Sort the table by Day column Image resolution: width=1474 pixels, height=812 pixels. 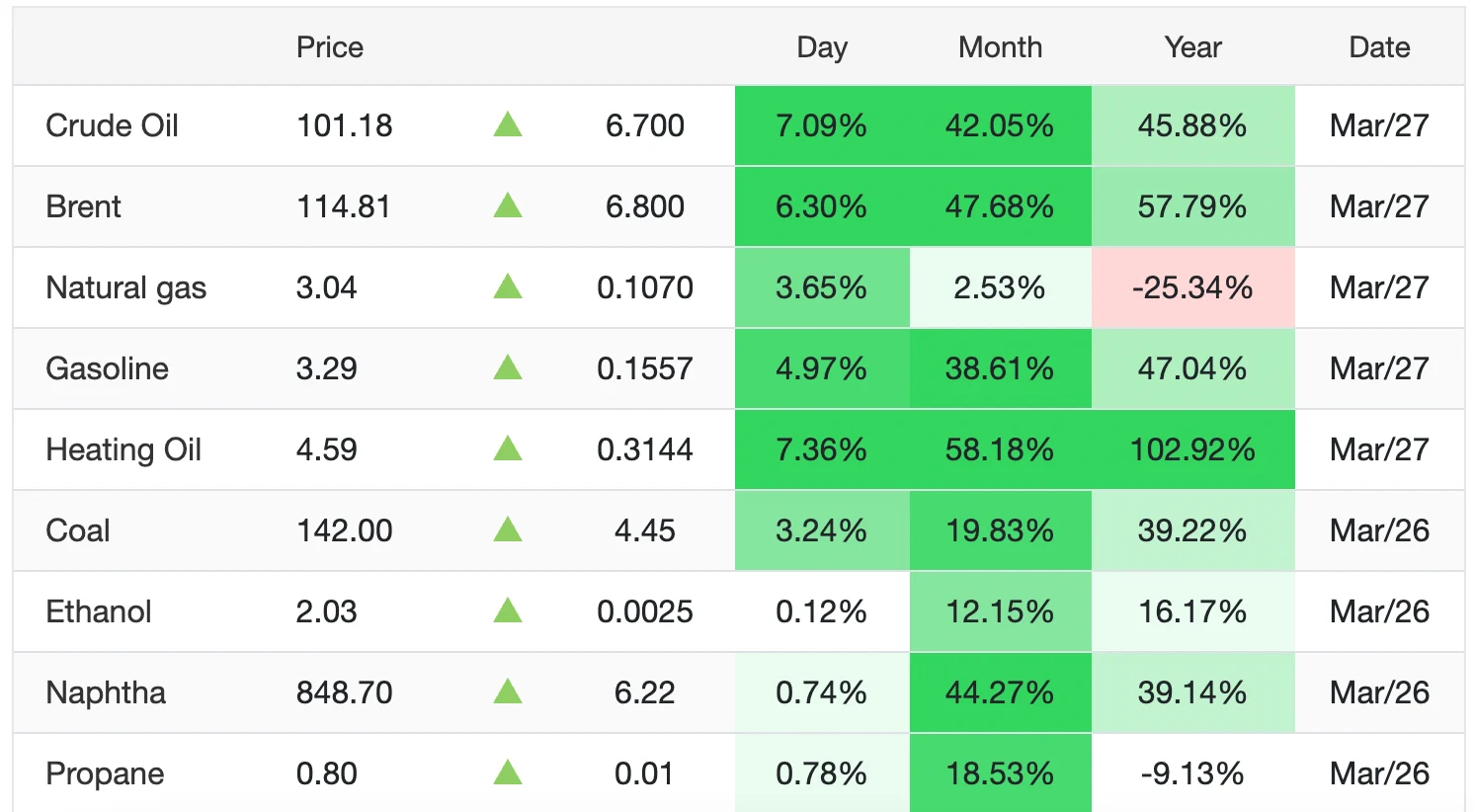click(821, 47)
